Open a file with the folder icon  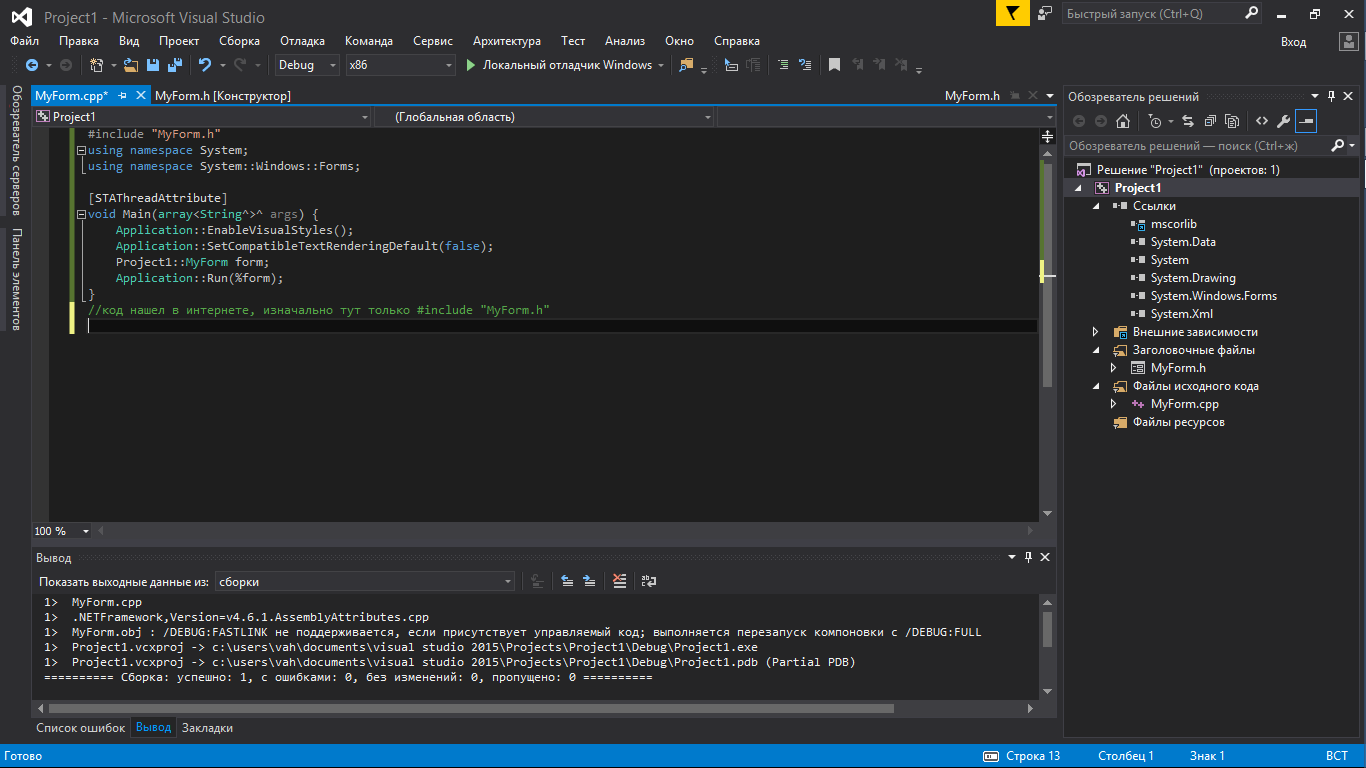(131, 65)
